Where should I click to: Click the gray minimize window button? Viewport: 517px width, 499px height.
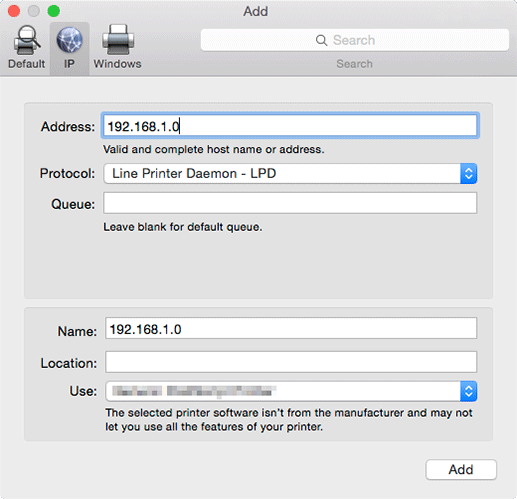pos(34,11)
